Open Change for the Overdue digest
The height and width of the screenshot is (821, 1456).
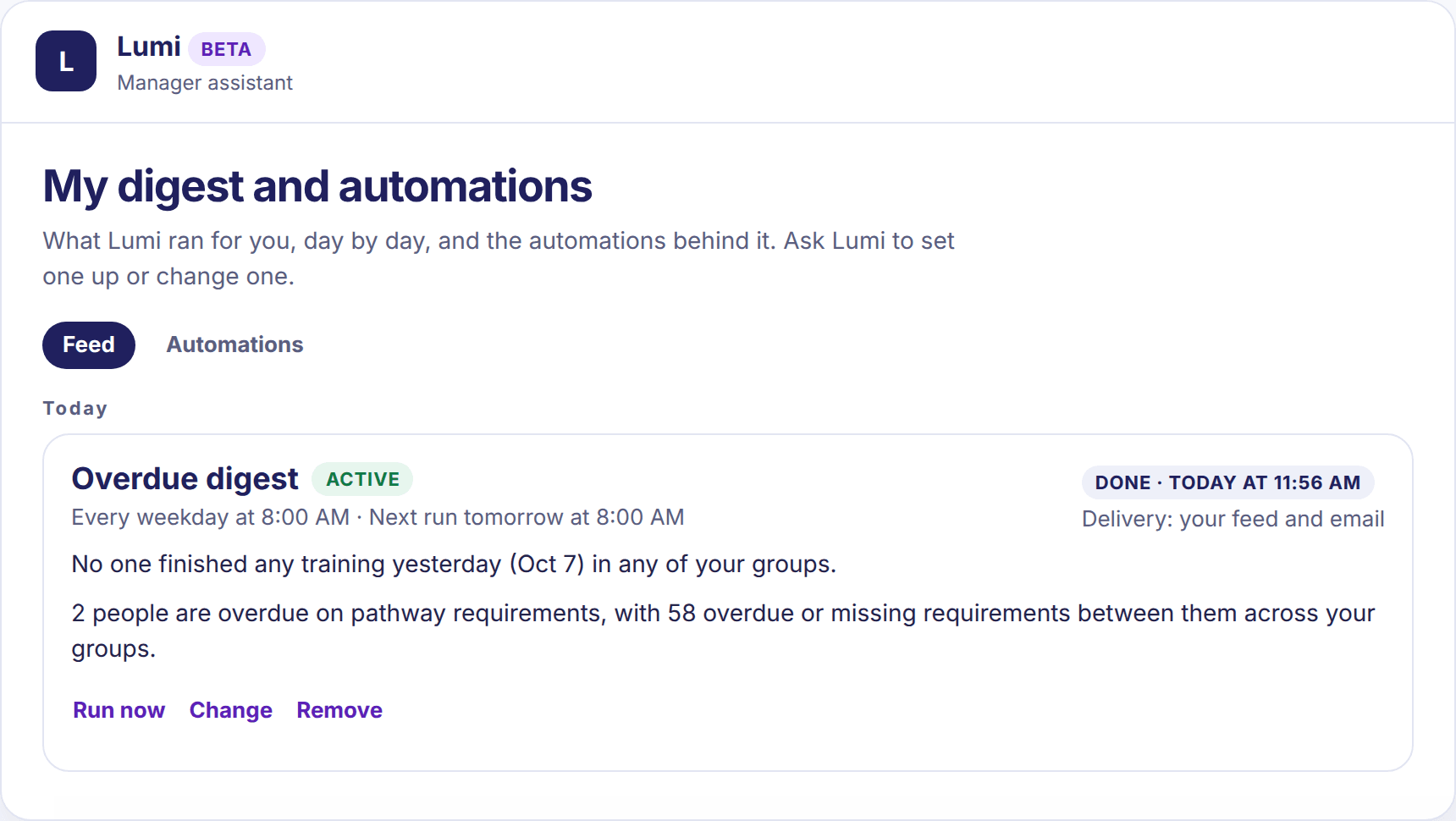(230, 710)
